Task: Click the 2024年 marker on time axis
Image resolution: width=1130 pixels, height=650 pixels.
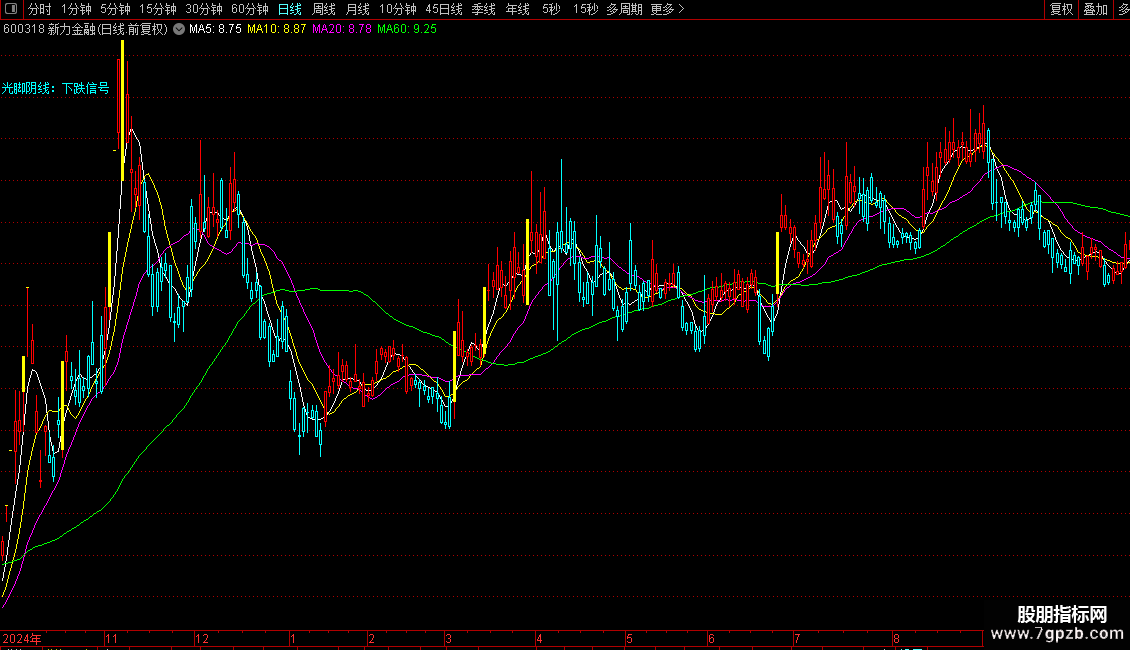Action: click(x=22, y=638)
